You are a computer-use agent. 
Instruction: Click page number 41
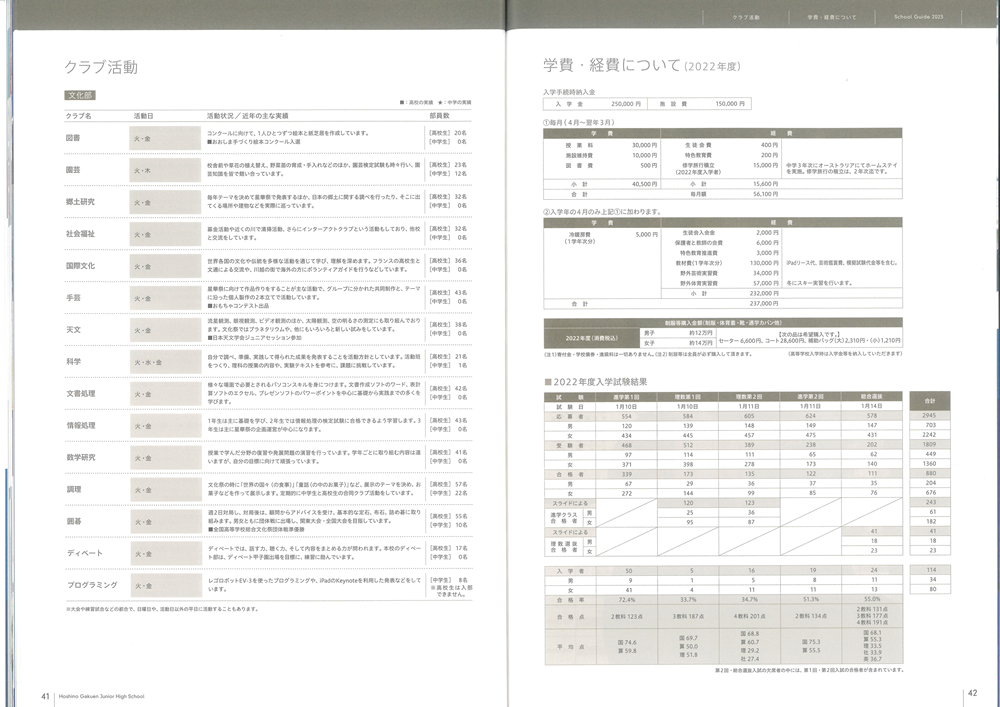45,696
